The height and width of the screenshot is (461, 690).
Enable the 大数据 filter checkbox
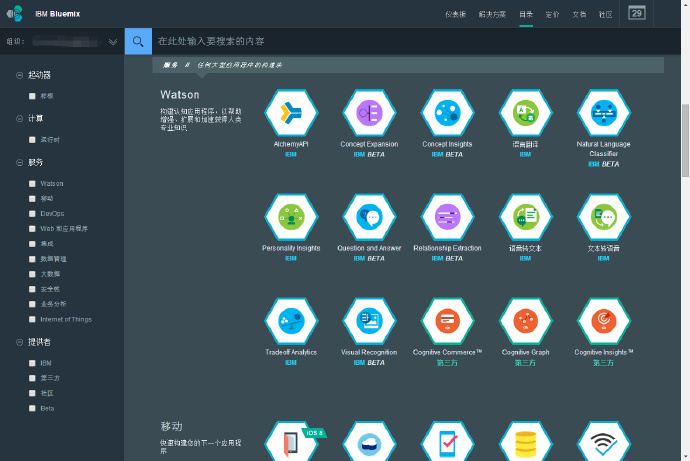32,274
